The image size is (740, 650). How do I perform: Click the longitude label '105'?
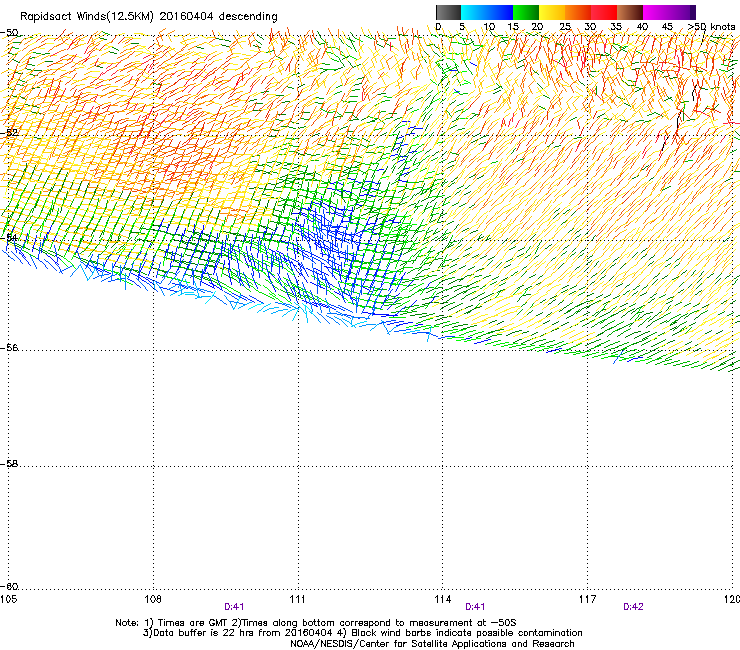(x=9, y=599)
